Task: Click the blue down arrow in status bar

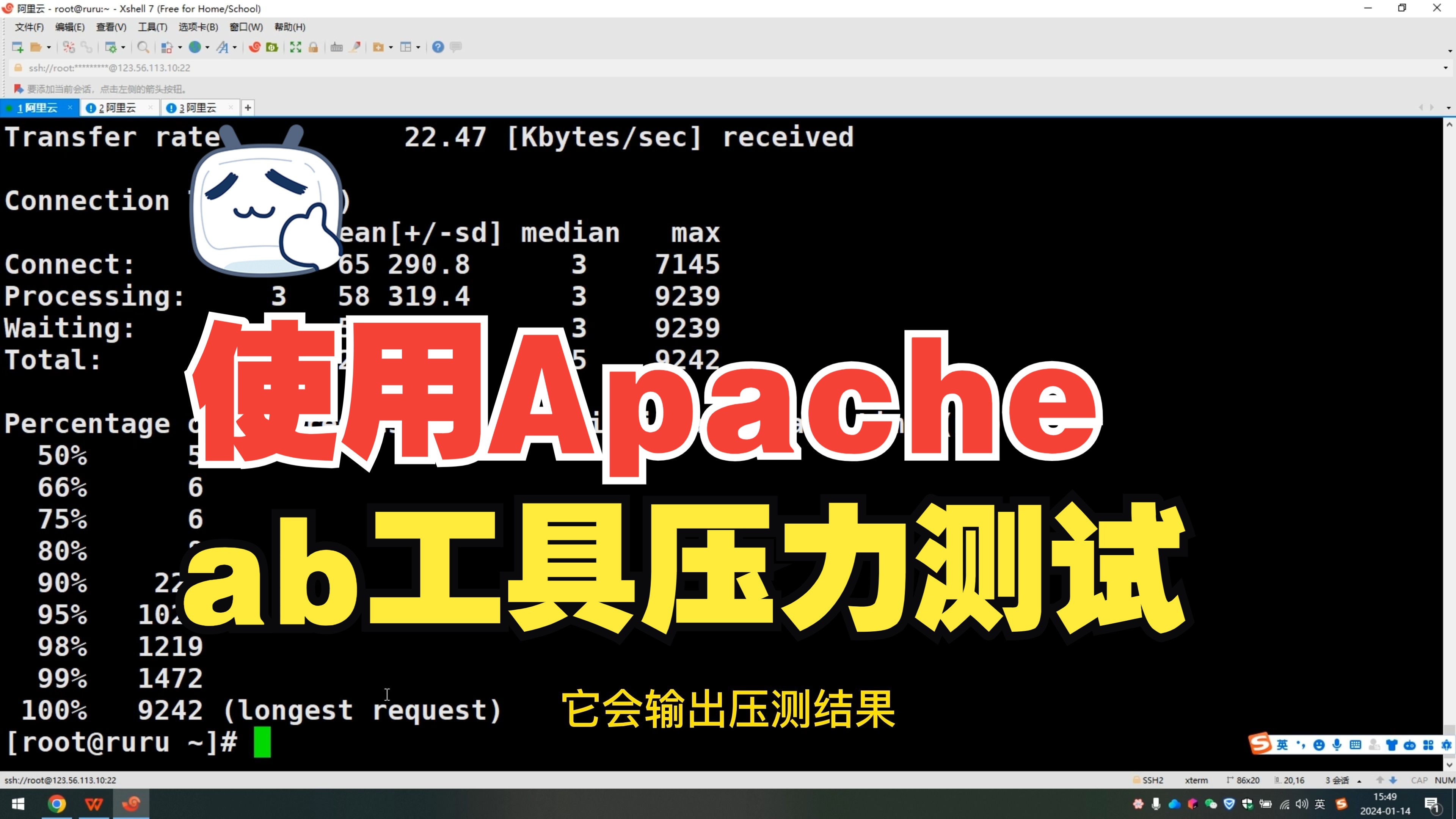Action: [1393, 781]
